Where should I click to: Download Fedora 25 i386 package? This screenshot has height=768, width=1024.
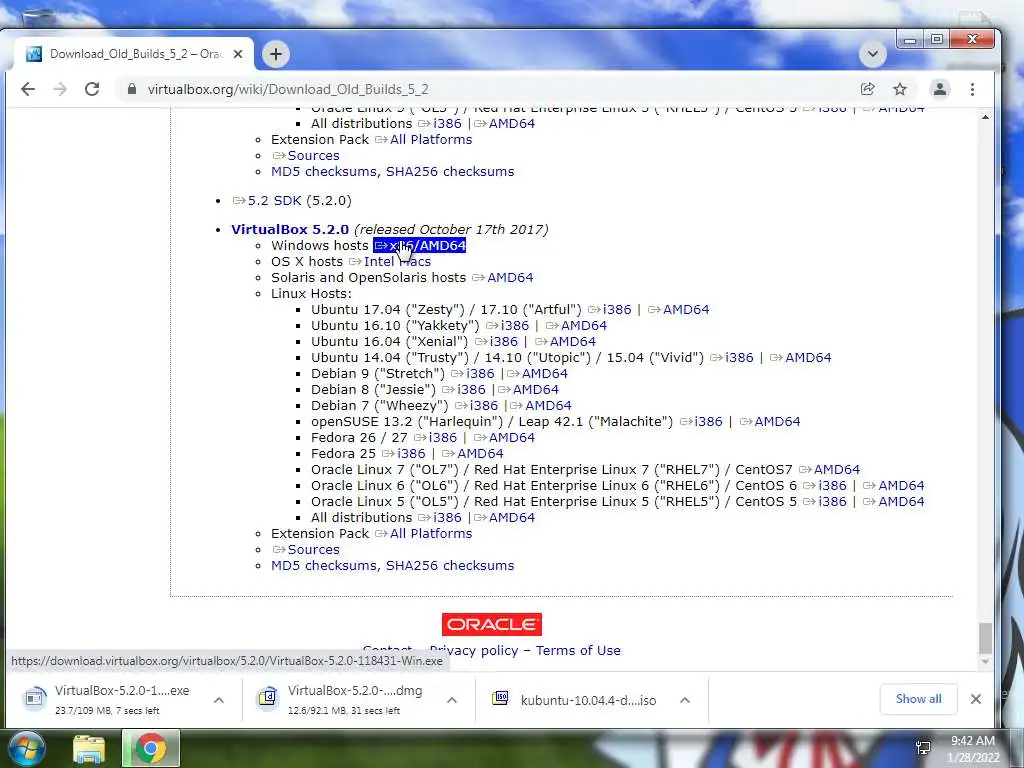click(x=404, y=453)
